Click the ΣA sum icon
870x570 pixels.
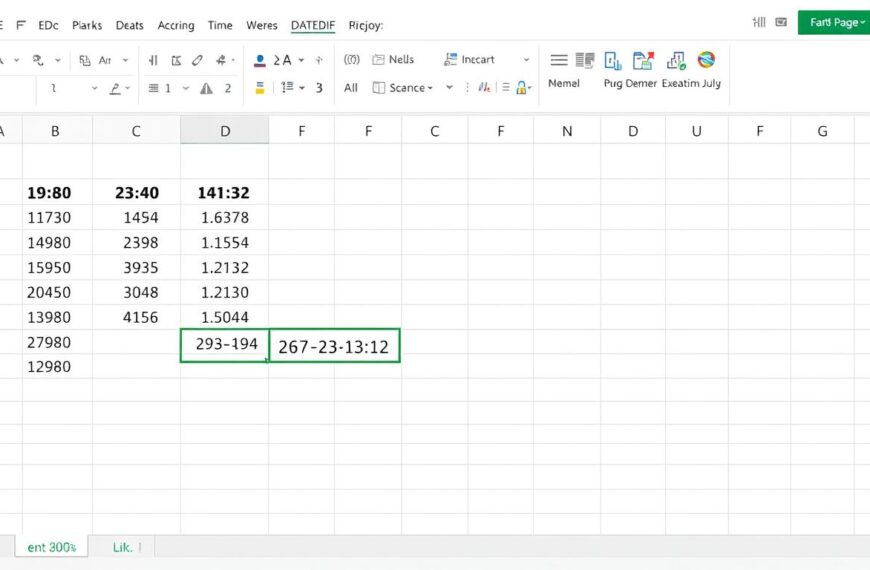(x=282, y=60)
